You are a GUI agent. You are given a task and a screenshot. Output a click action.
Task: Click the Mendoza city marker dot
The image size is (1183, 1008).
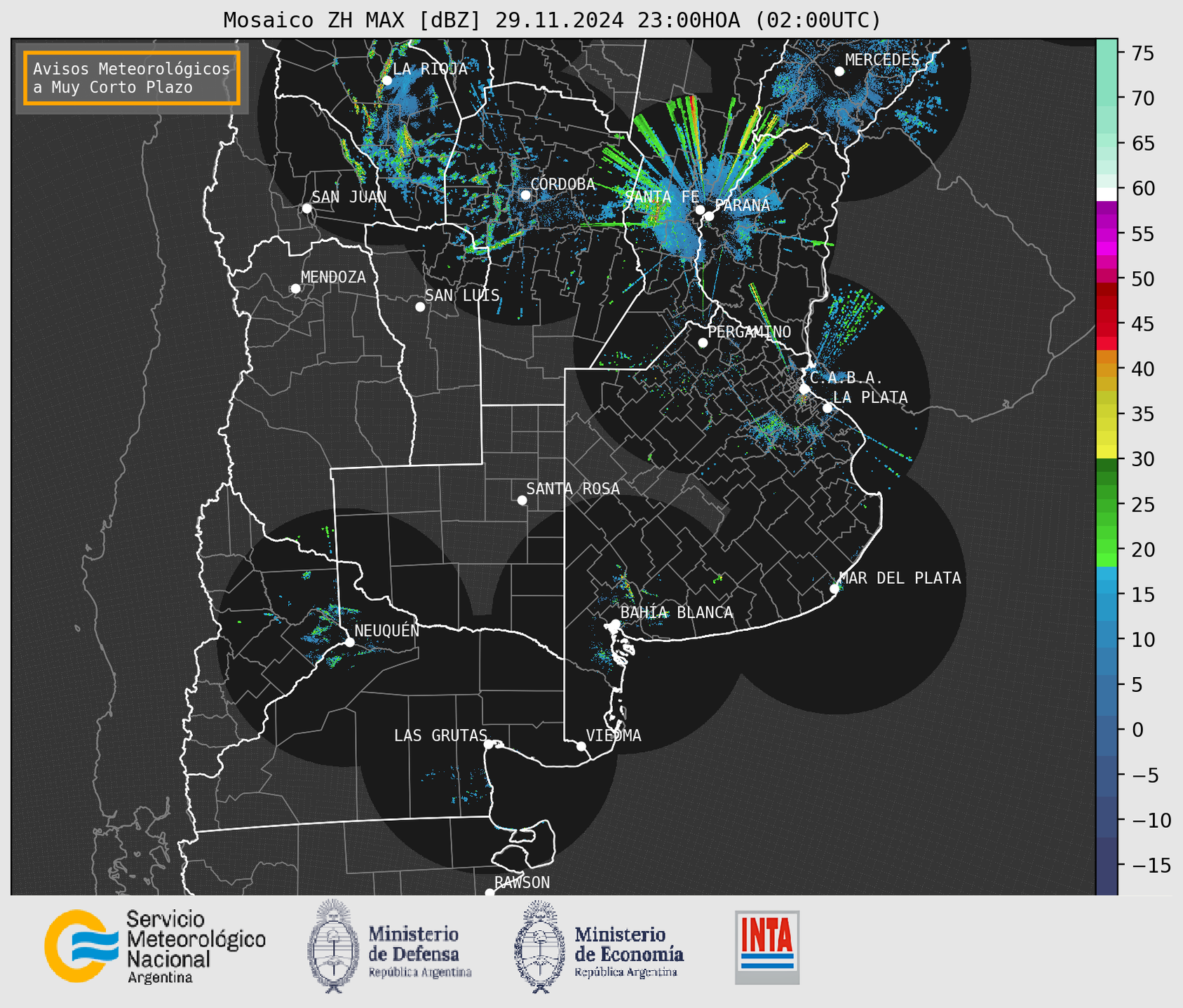295,289
